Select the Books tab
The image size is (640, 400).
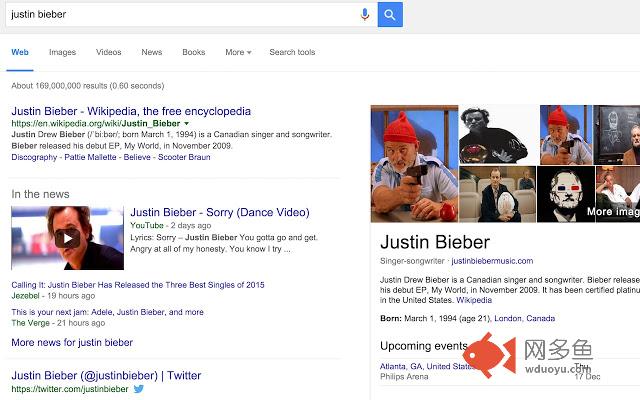click(x=193, y=52)
